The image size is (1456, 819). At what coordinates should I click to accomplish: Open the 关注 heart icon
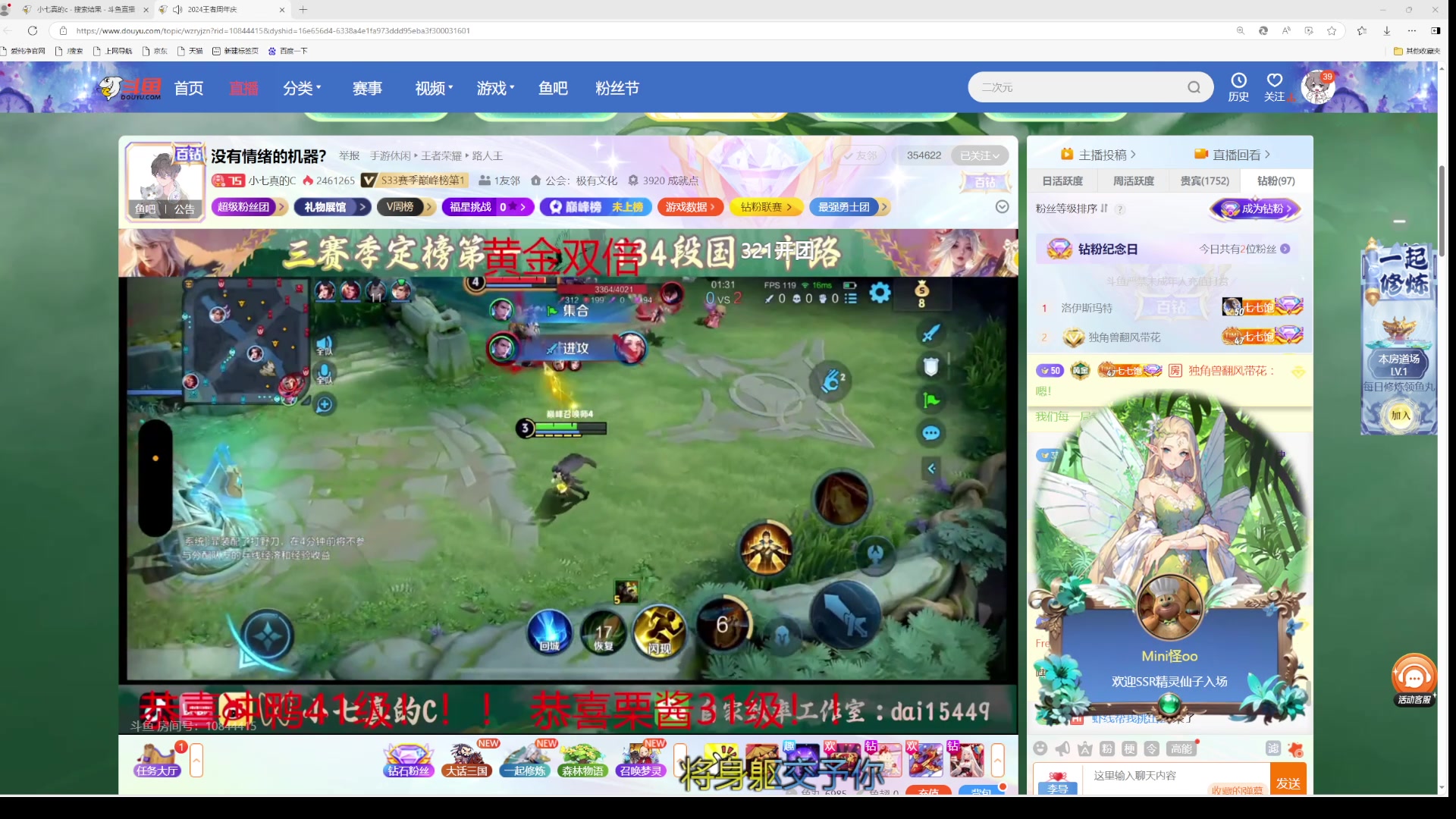tap(1275, 87)
